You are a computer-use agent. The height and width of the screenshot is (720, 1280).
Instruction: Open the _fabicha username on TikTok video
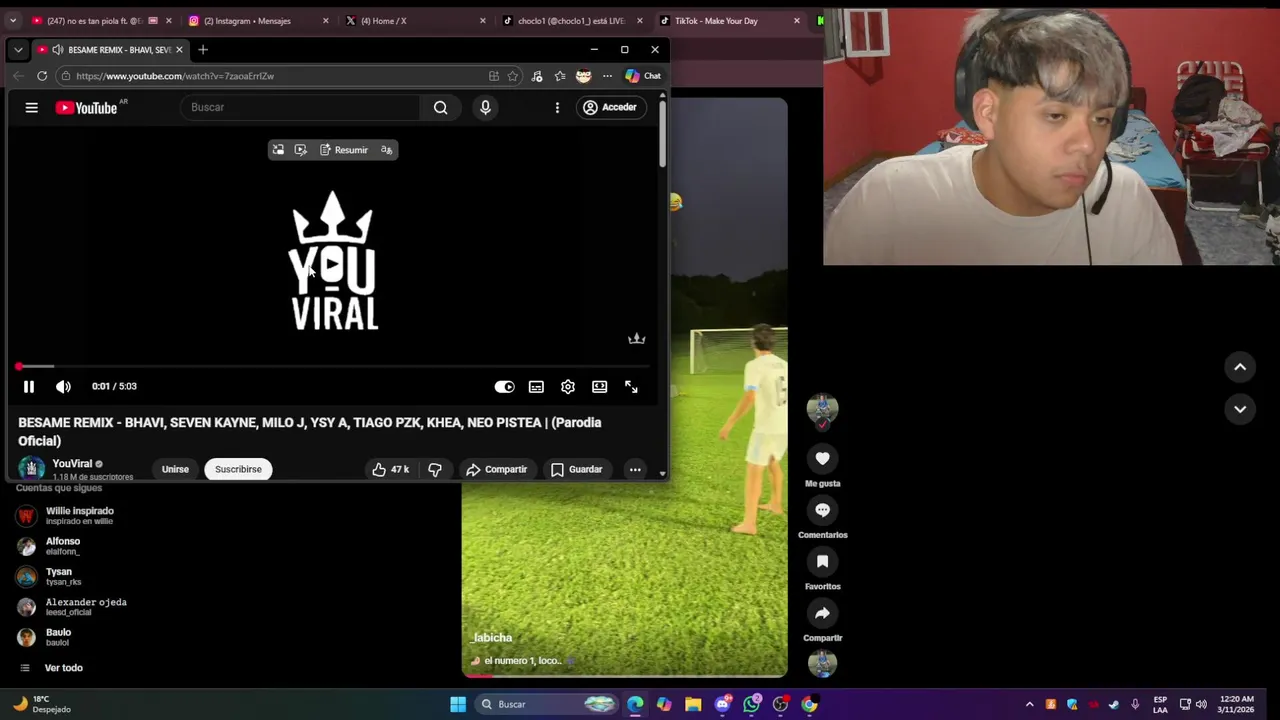point(491,637)
